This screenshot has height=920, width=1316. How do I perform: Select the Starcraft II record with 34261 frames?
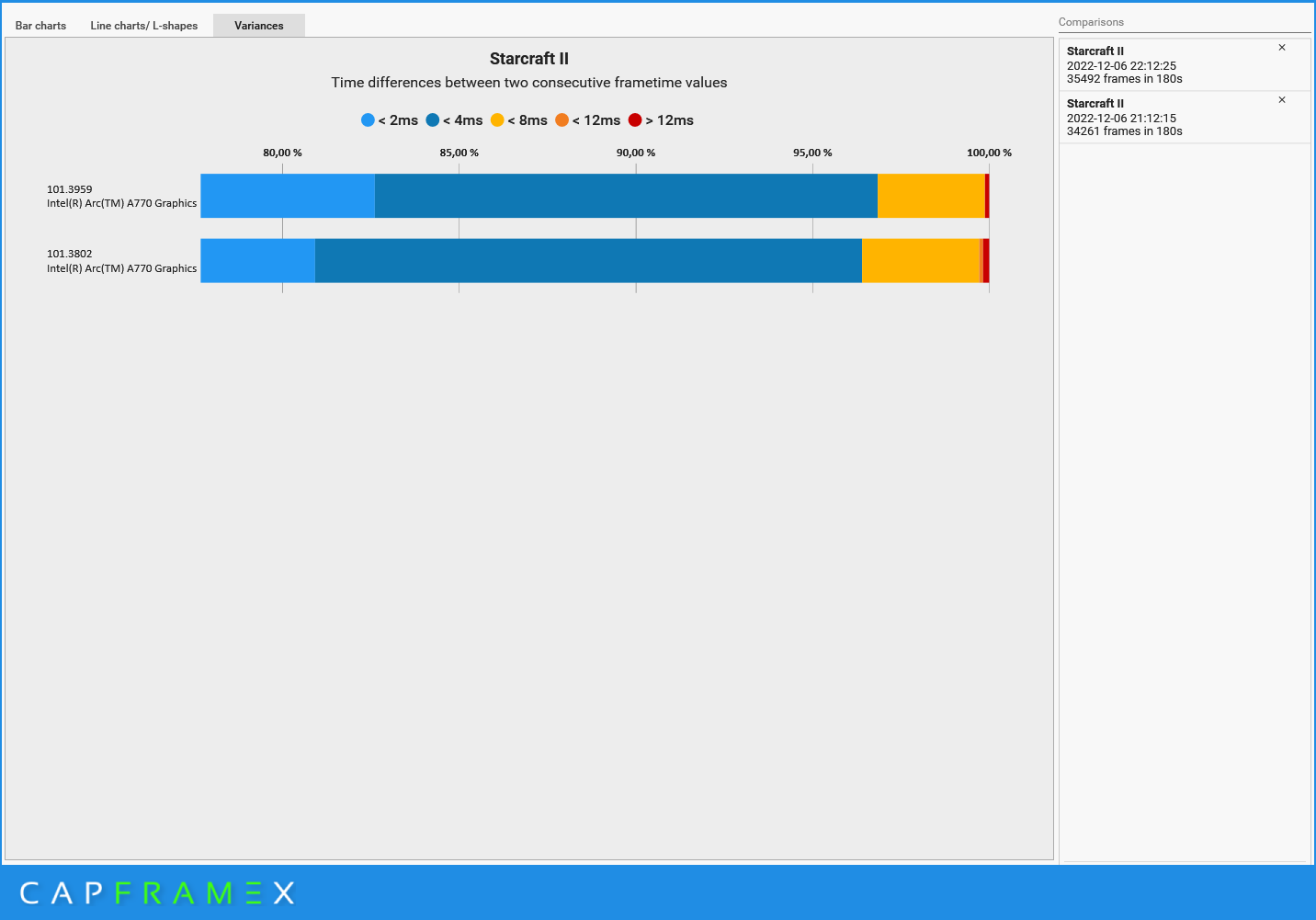tap(1185, 117)
